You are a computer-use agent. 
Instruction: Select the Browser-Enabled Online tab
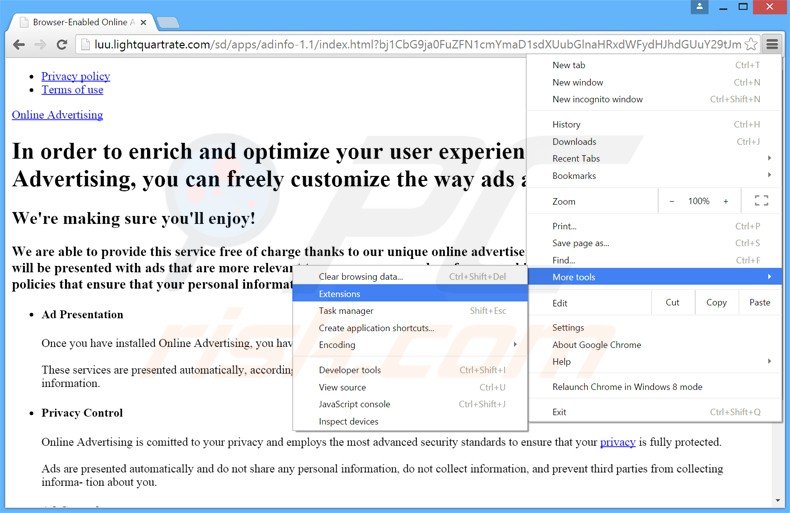tap(83, 22)
